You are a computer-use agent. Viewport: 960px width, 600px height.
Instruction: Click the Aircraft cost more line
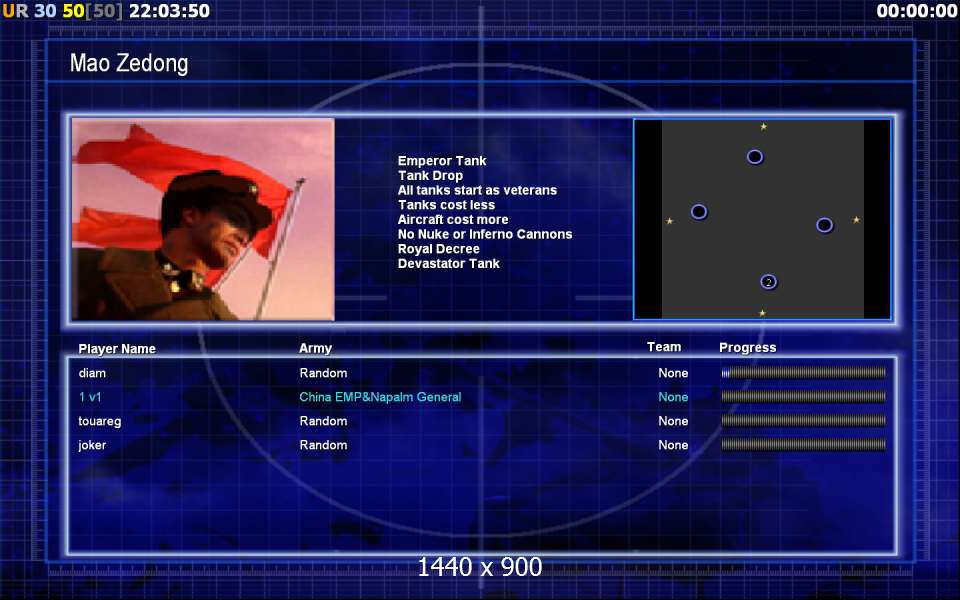tap(452, 220)
